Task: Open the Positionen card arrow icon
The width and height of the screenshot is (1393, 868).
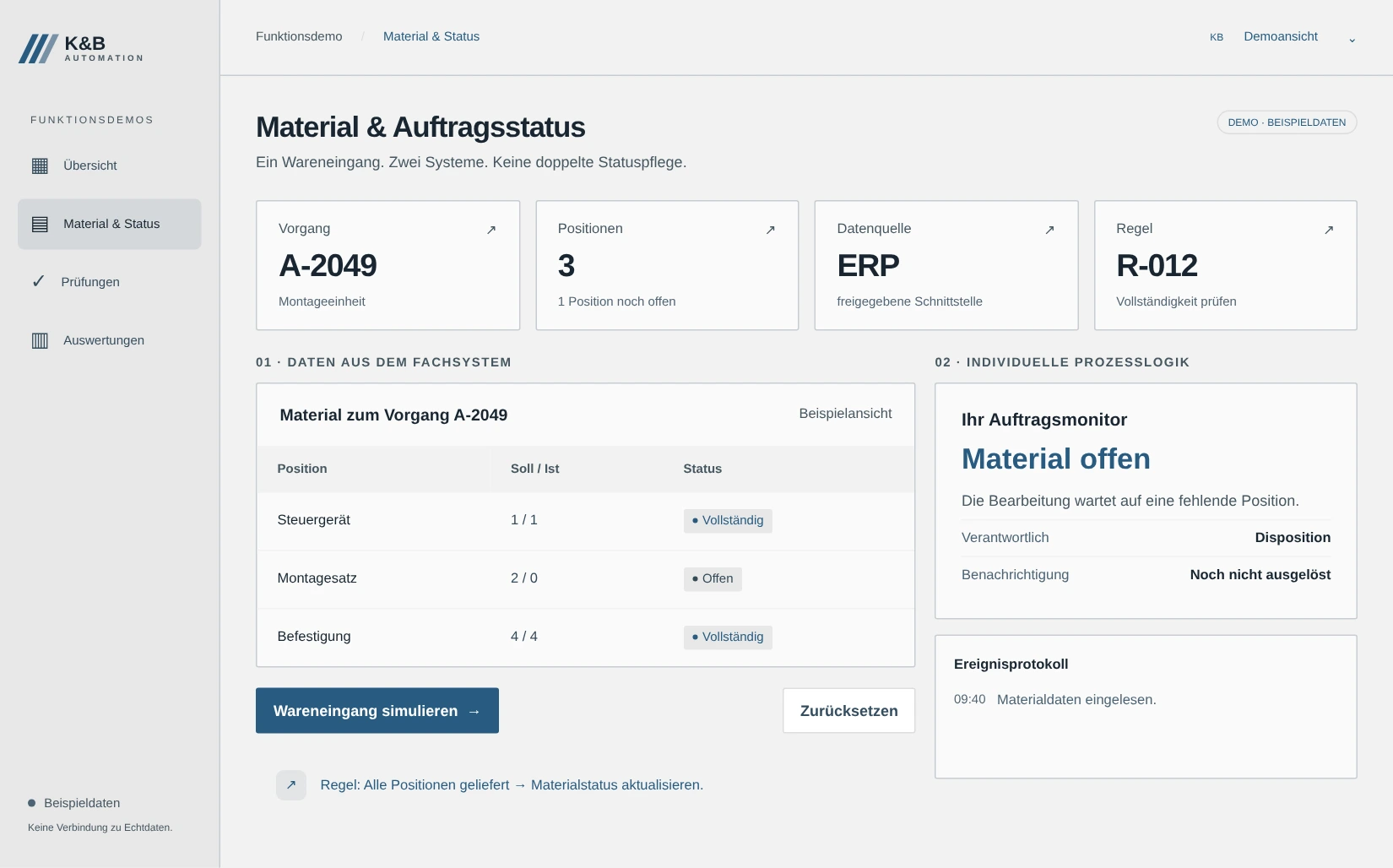Action: click(x=771, y=230)
